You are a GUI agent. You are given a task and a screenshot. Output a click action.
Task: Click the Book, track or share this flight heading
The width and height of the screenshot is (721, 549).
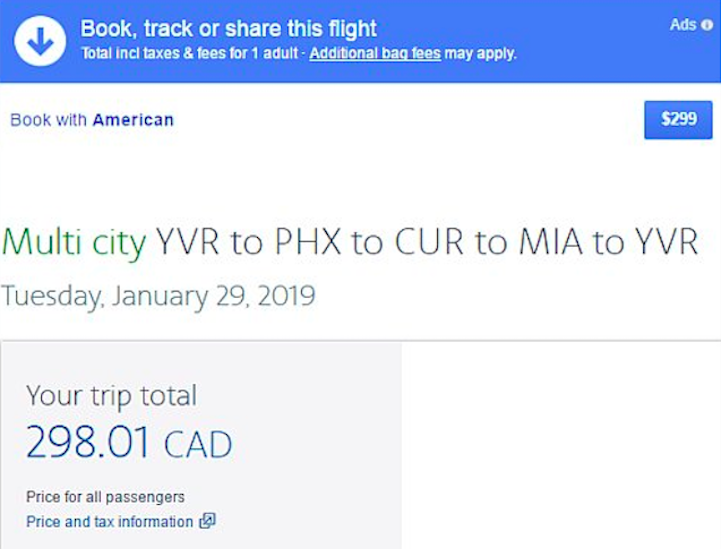229,29
